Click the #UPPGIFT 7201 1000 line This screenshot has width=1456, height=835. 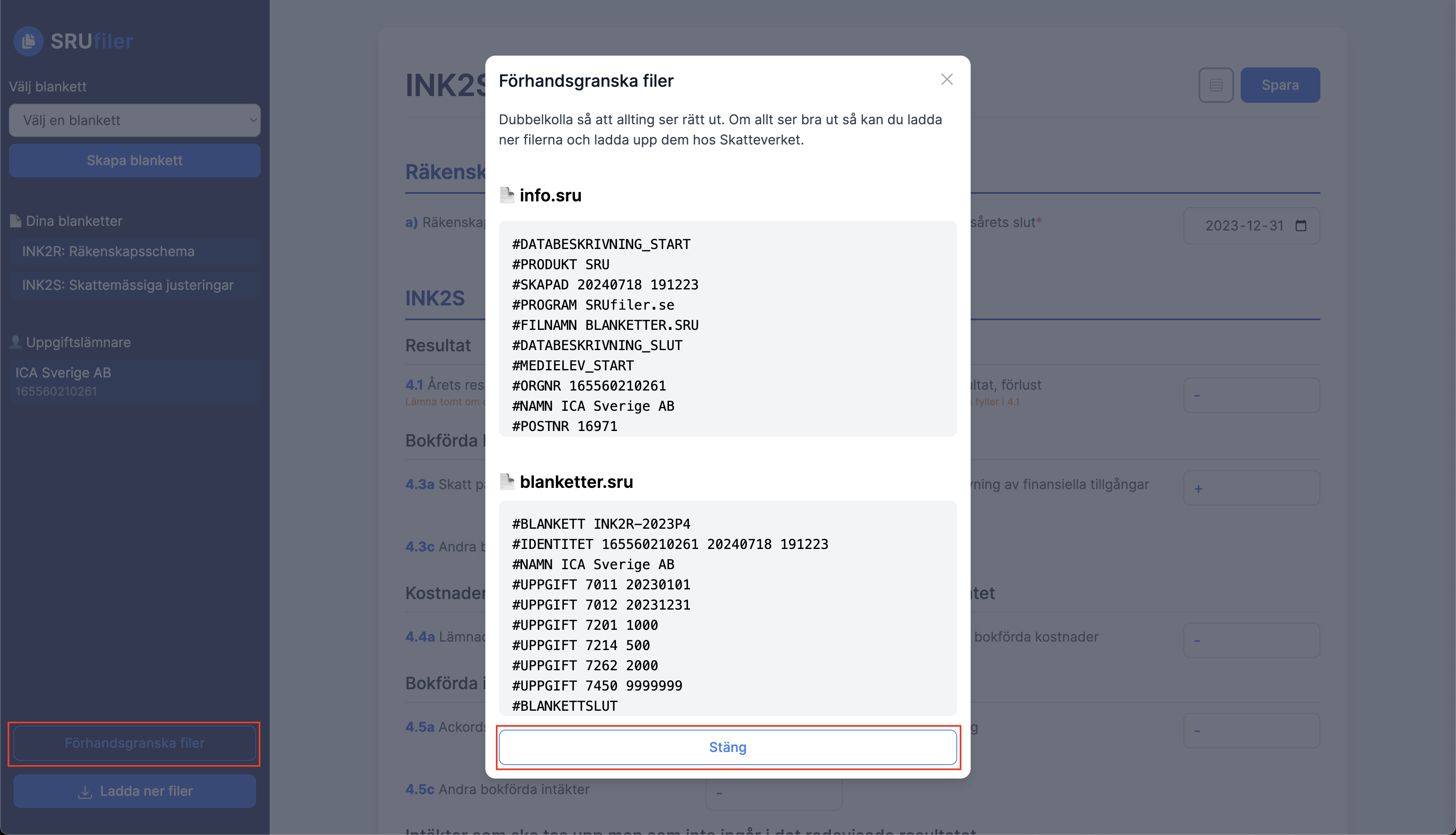(585, 625)
